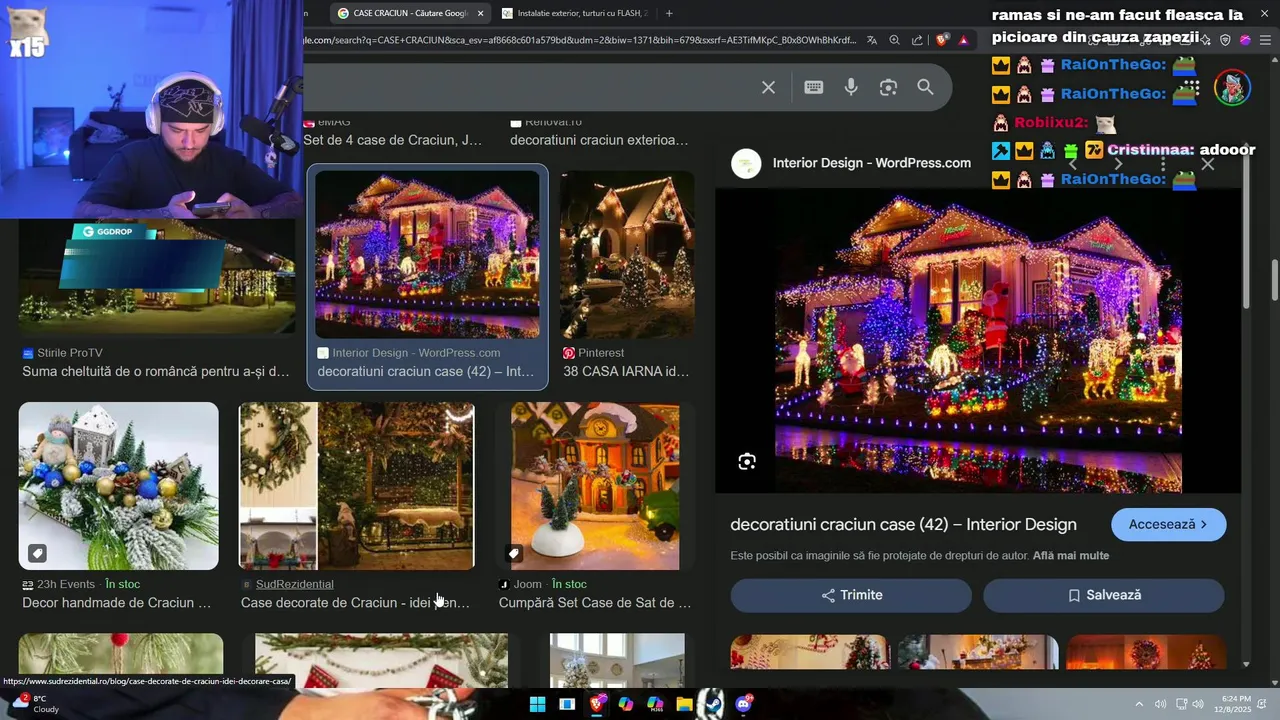Open the Află mai multe copyright link
This screenshot has width=1280, height=720.
(1071, 556)
